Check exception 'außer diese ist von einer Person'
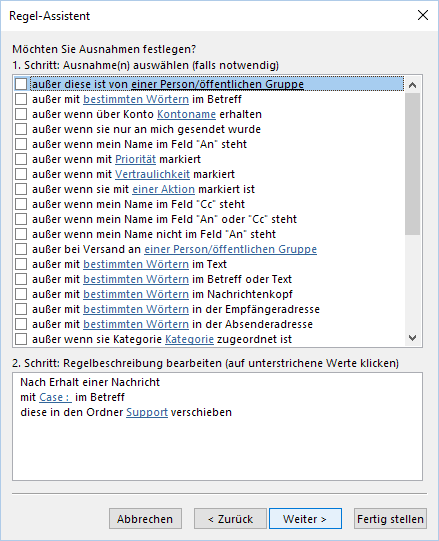 pos(21,84)
